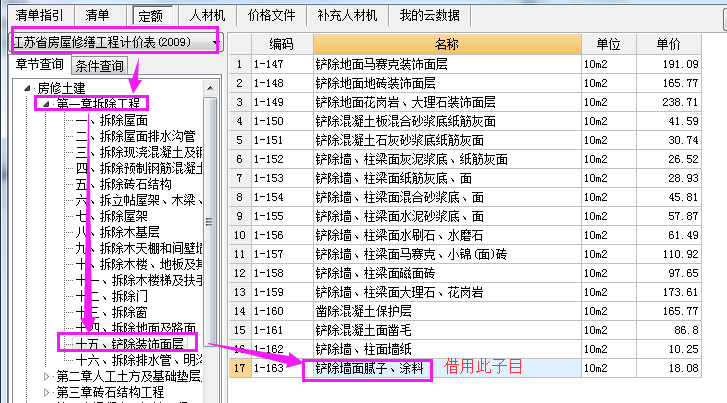
Task: Click price cell 191.09
Action: 669,64
